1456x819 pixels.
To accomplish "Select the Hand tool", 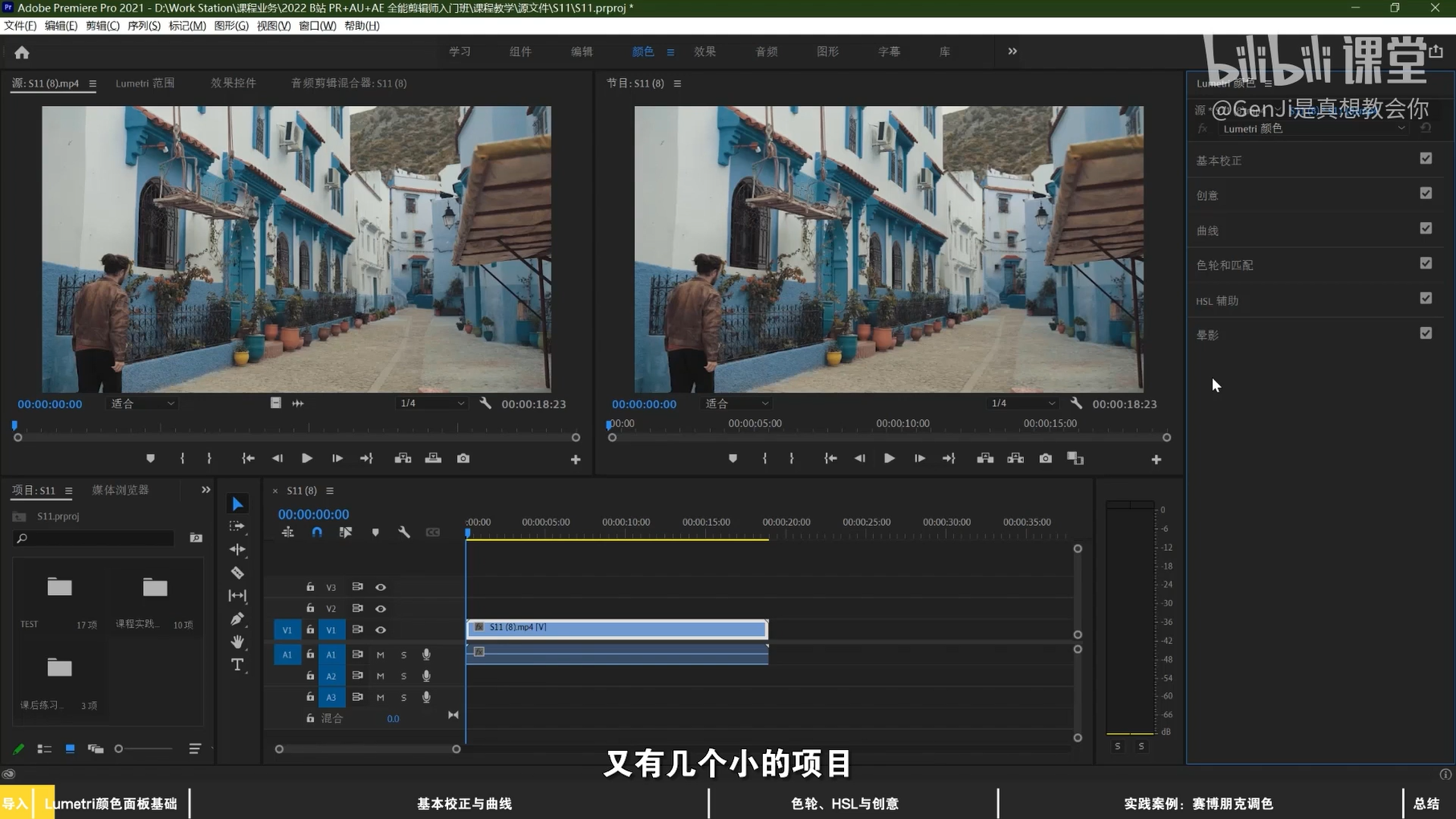I will click(238, 642).
